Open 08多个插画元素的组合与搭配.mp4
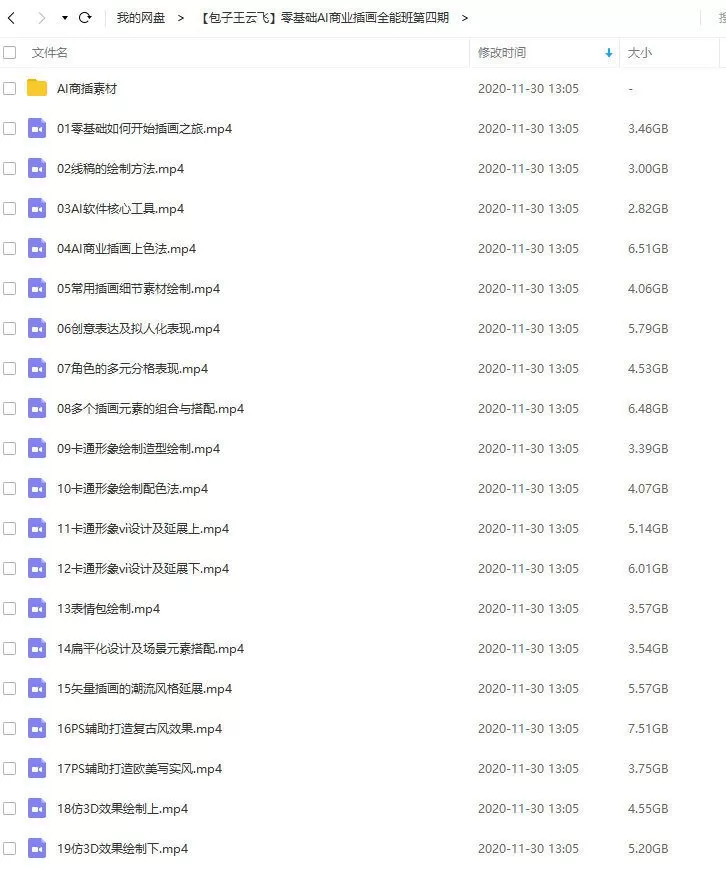726x876 pixels. pyautogui.click(x=150, y=409)
